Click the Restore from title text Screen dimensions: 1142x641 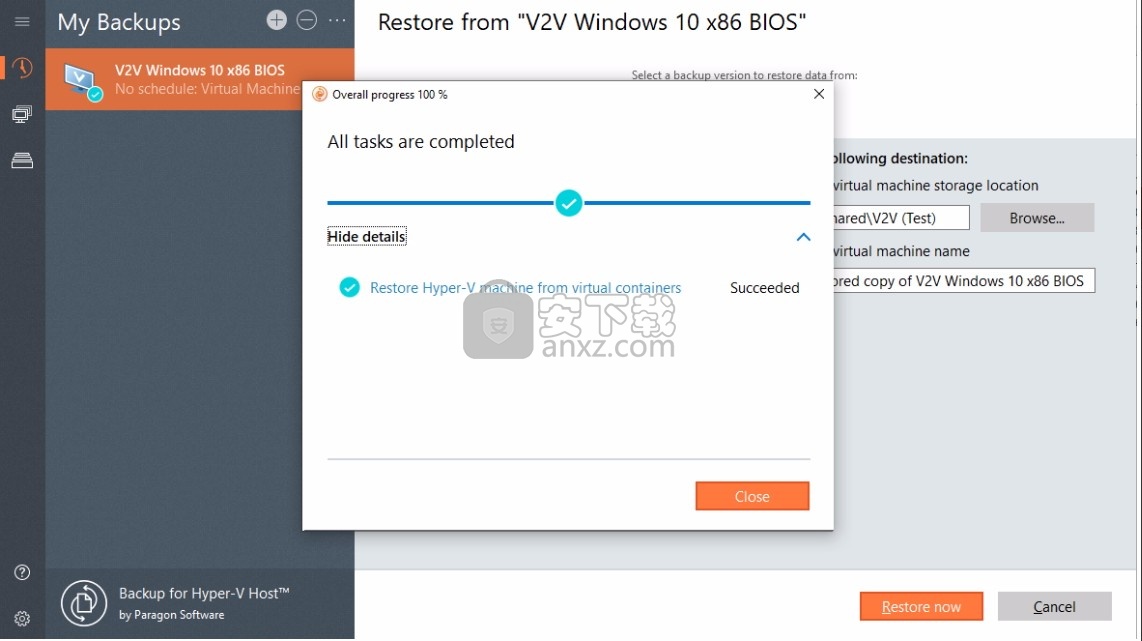pyautogui.click(x=591, y=22)
